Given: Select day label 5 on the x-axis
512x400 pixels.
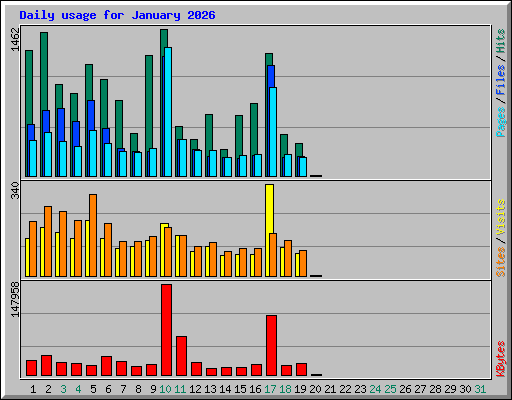Looking at the screenshot, I should [x=93, y=389].
